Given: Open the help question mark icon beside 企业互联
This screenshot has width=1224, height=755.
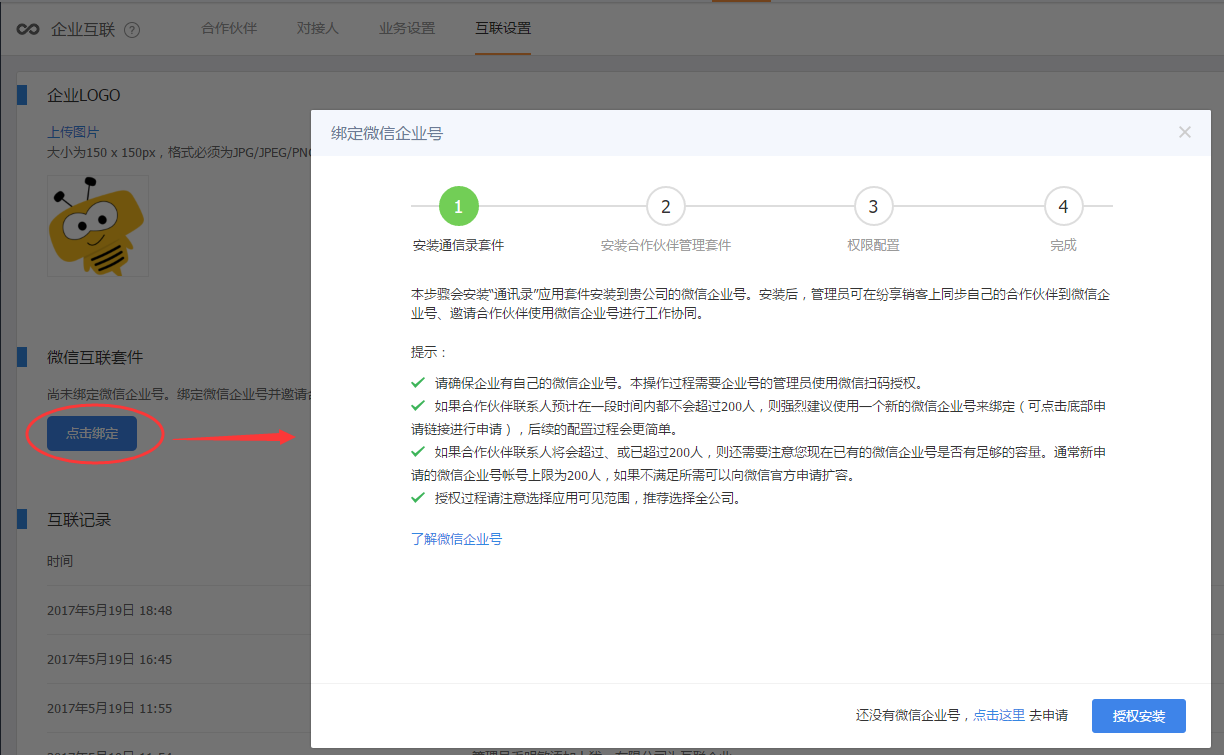Looking at the screenshot, I should 132,29.
